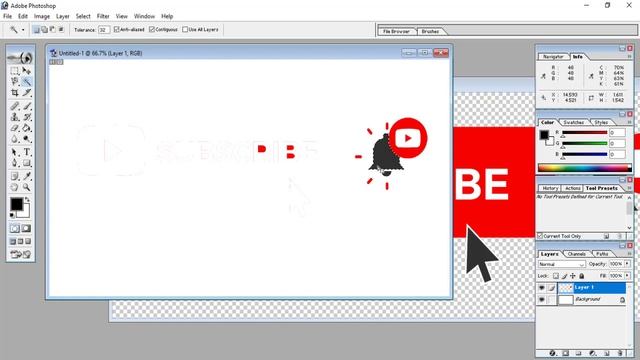This screenshot has height=360, width=640.
Task: Select the Eraser tool
Action: [x=15, y=128]
